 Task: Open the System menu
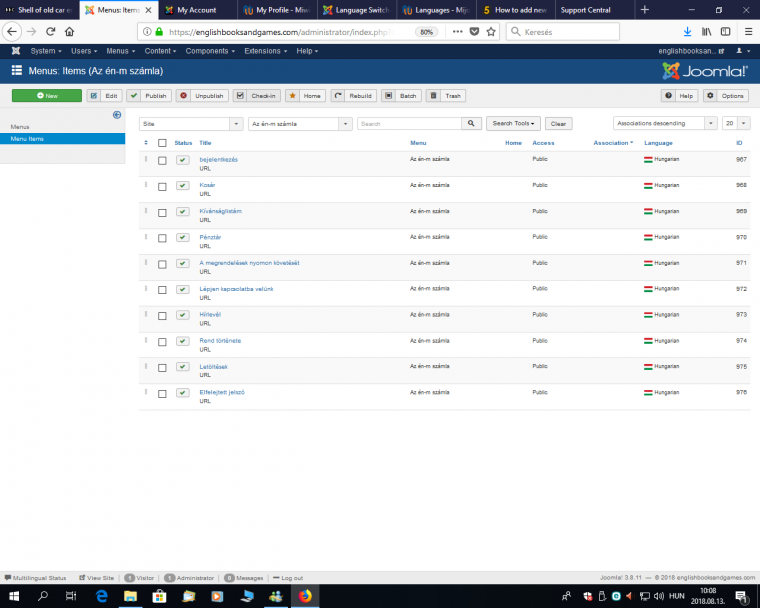pyautogui.click(x=46, y=51)
